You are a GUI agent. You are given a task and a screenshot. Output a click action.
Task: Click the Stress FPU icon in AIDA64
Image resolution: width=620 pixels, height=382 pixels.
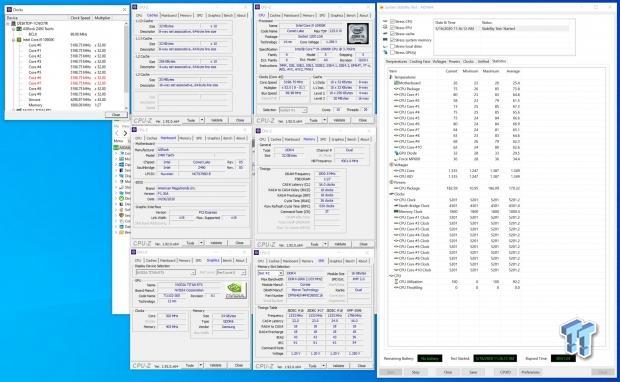click(x=386, y=27)
